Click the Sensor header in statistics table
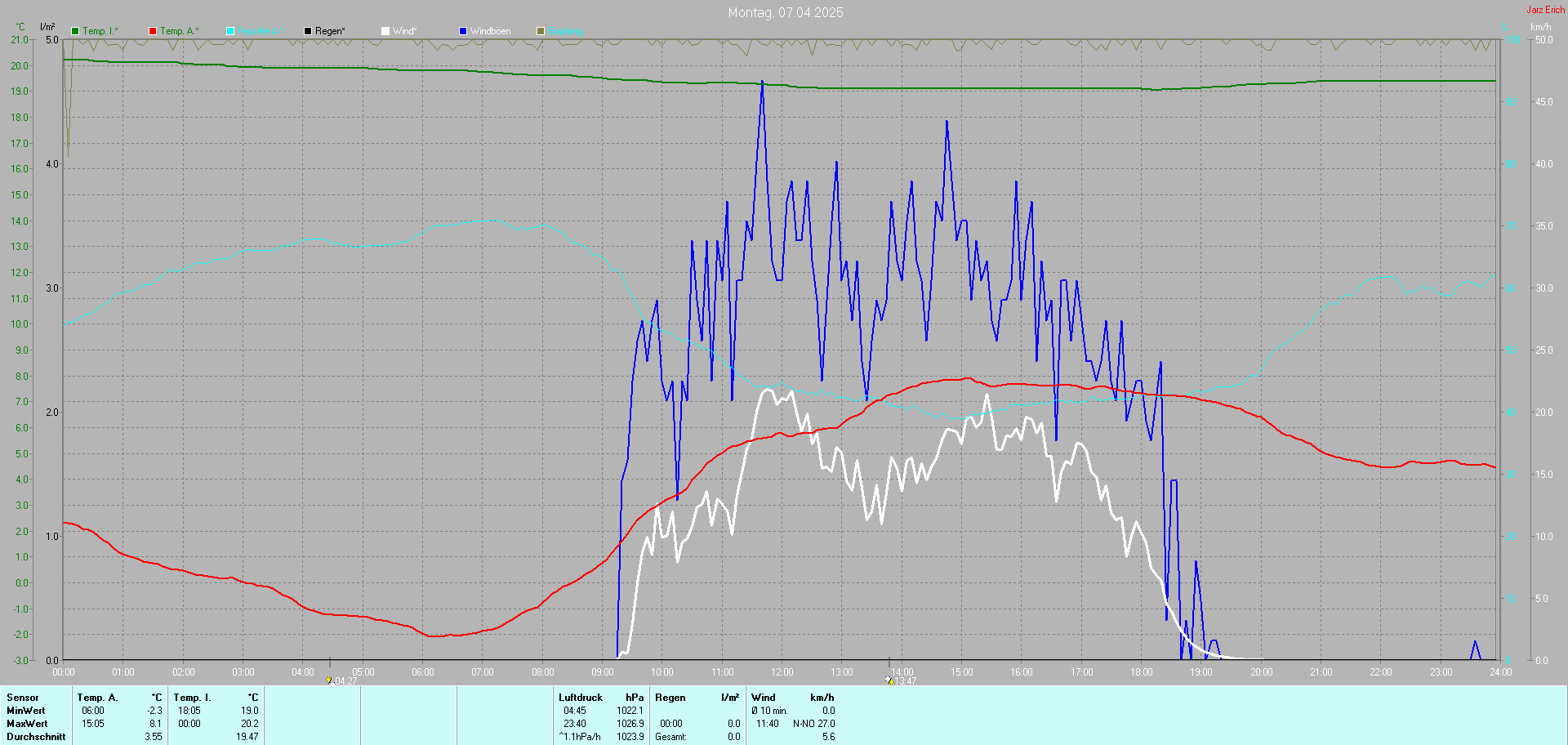This screenshot has height=745, width=1568. pos(23,698)
